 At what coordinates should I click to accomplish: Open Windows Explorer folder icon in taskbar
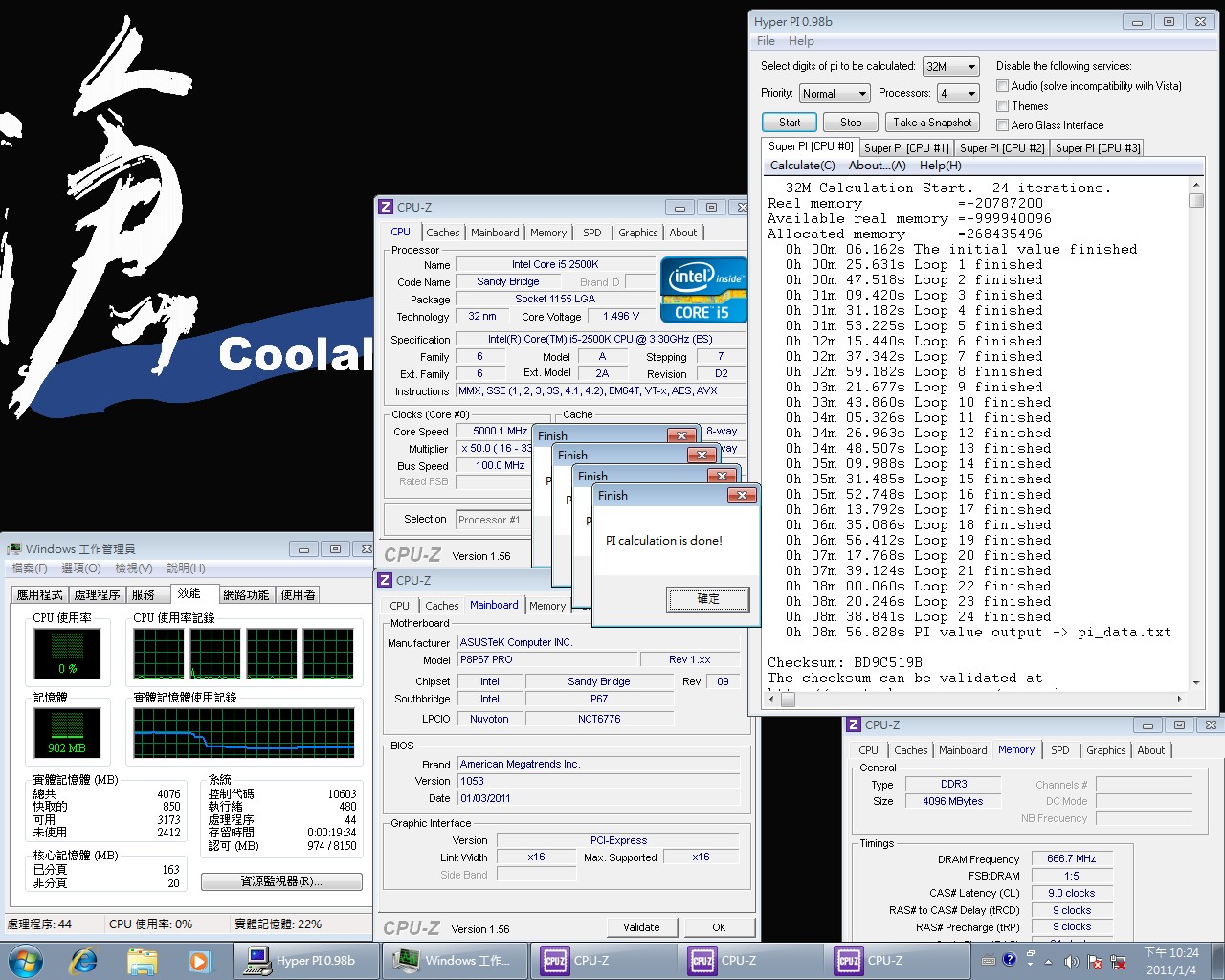pyautogui.click(x=142, y=960)
